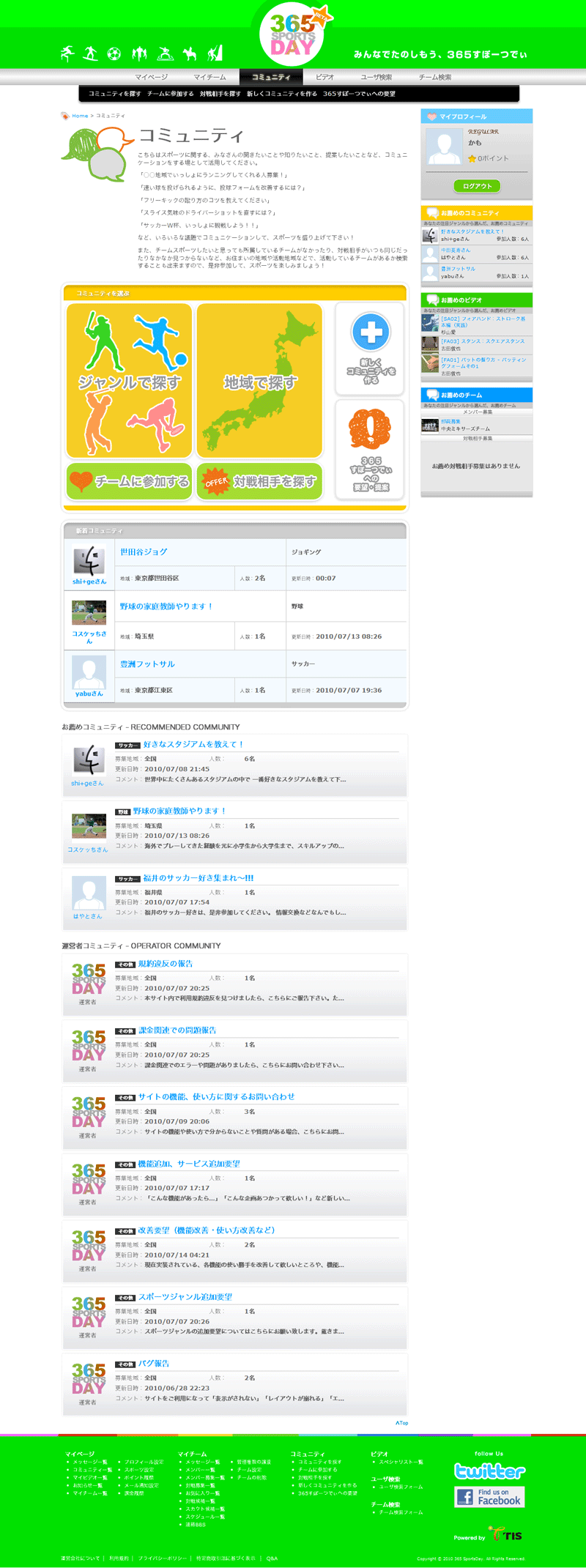Screen dimensions: 586x1568
Task: Open the 世田谷ジョグ community link
Action: click(144, 552)
